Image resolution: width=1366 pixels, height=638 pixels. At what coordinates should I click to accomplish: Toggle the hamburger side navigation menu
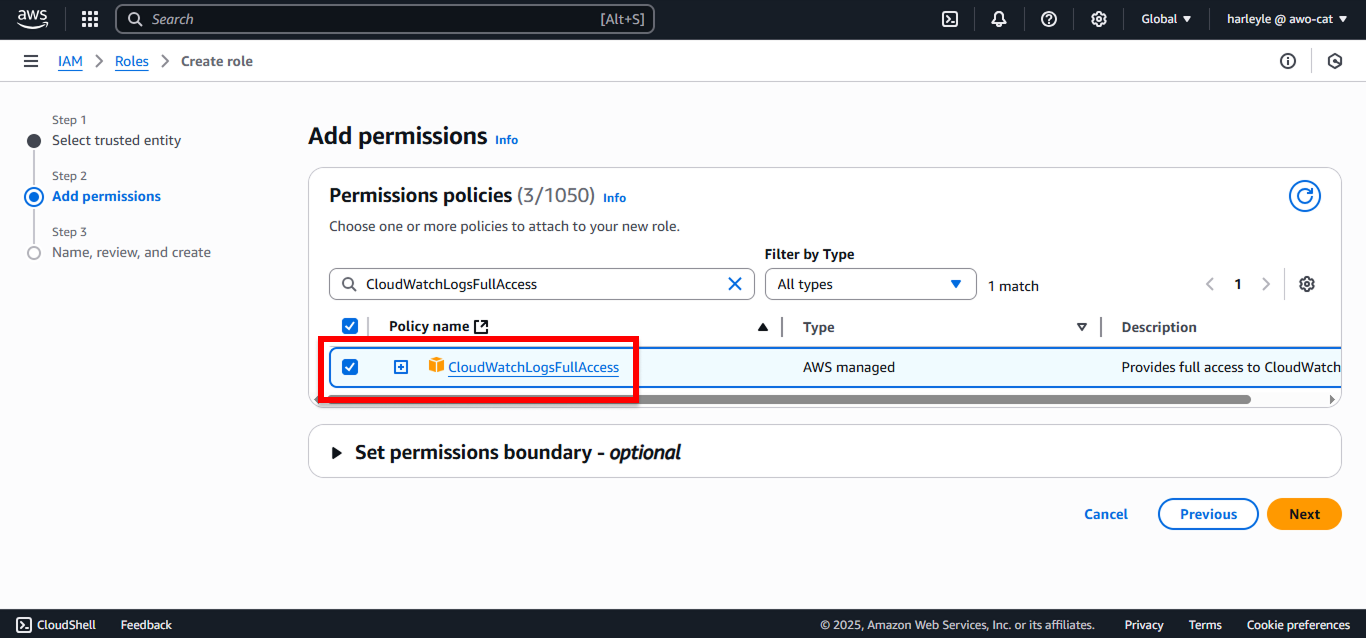[31, 61]
